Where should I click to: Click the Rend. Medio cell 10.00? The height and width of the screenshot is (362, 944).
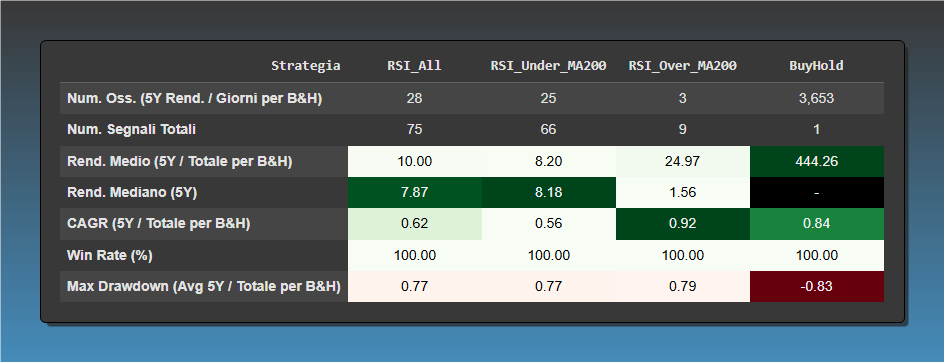pyautogui.click(x=415, y=161)
